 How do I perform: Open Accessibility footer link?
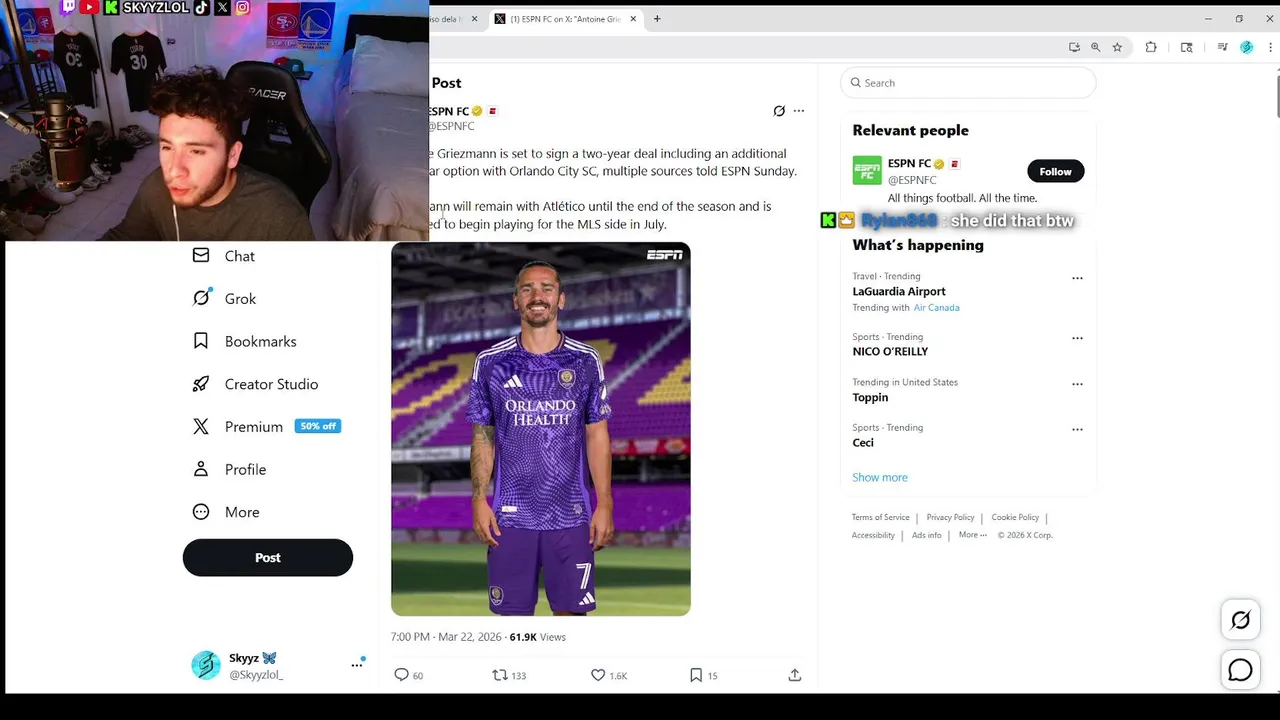click(873, 535)
